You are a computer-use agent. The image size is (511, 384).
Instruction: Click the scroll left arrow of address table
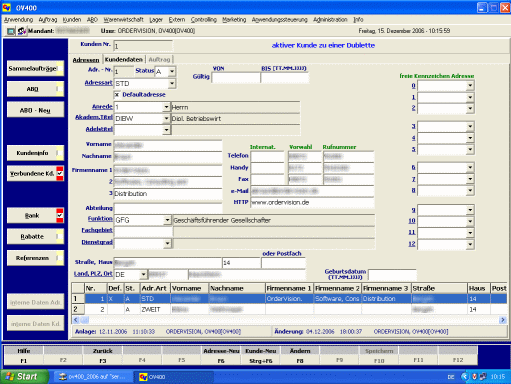[x=76, y=320]
